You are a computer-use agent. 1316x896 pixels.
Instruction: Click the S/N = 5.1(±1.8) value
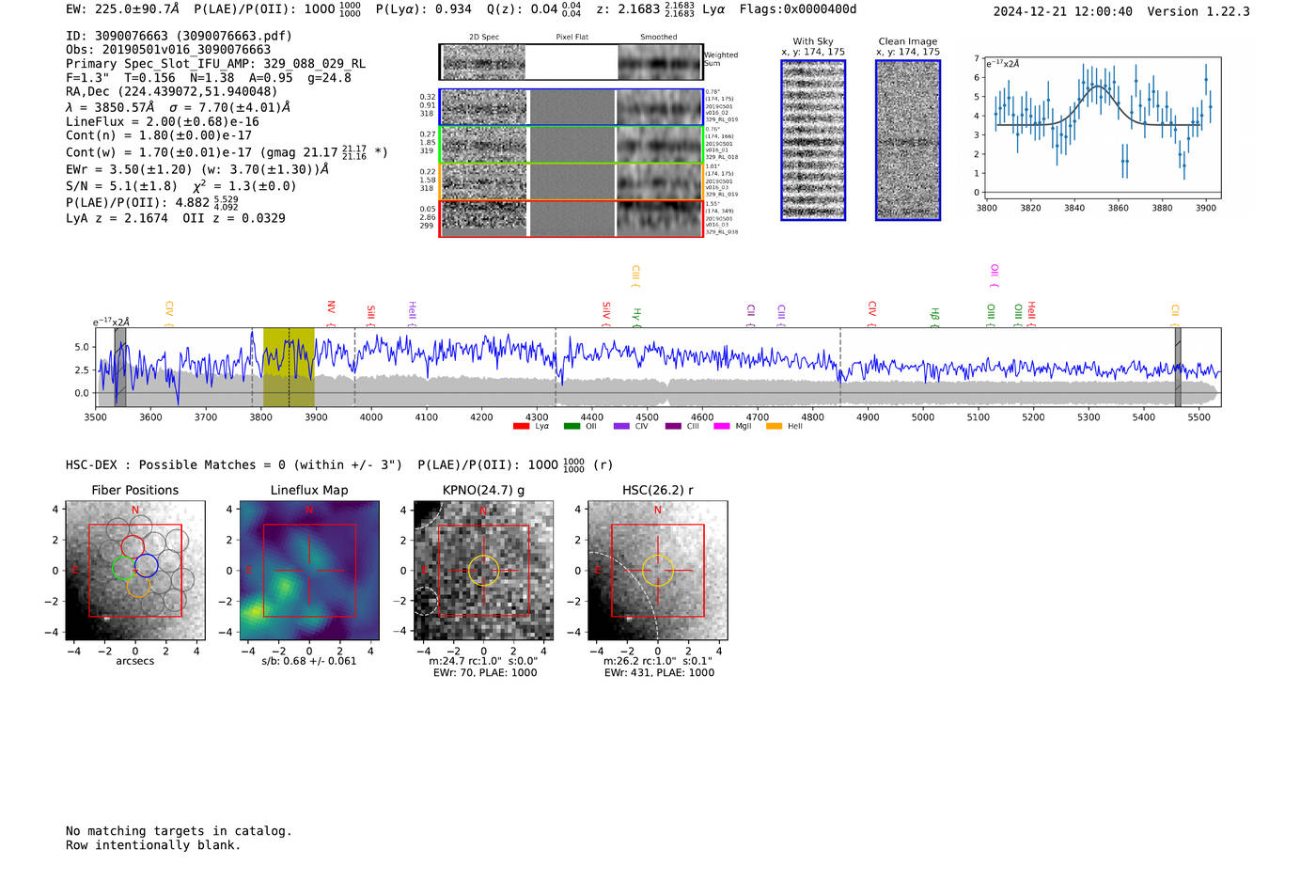point(121,186)
